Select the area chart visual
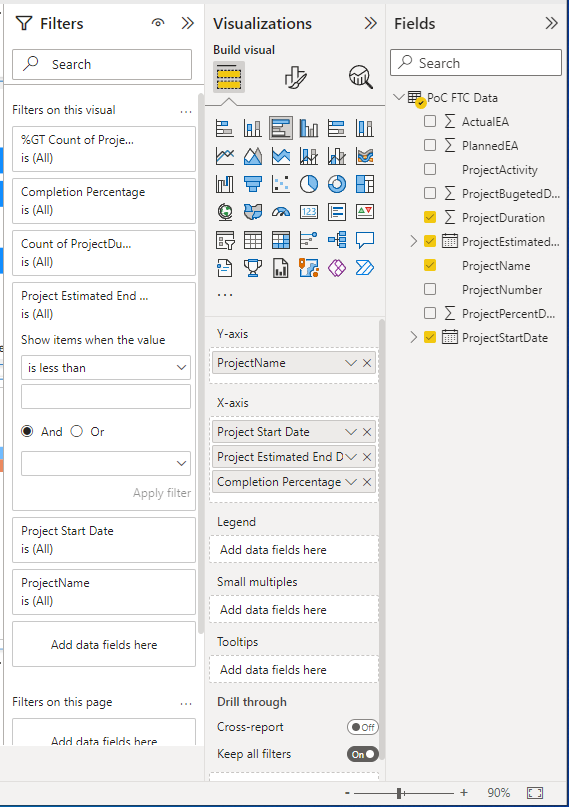Viewport: 569px width, 807px height. (x=253, y=156)
